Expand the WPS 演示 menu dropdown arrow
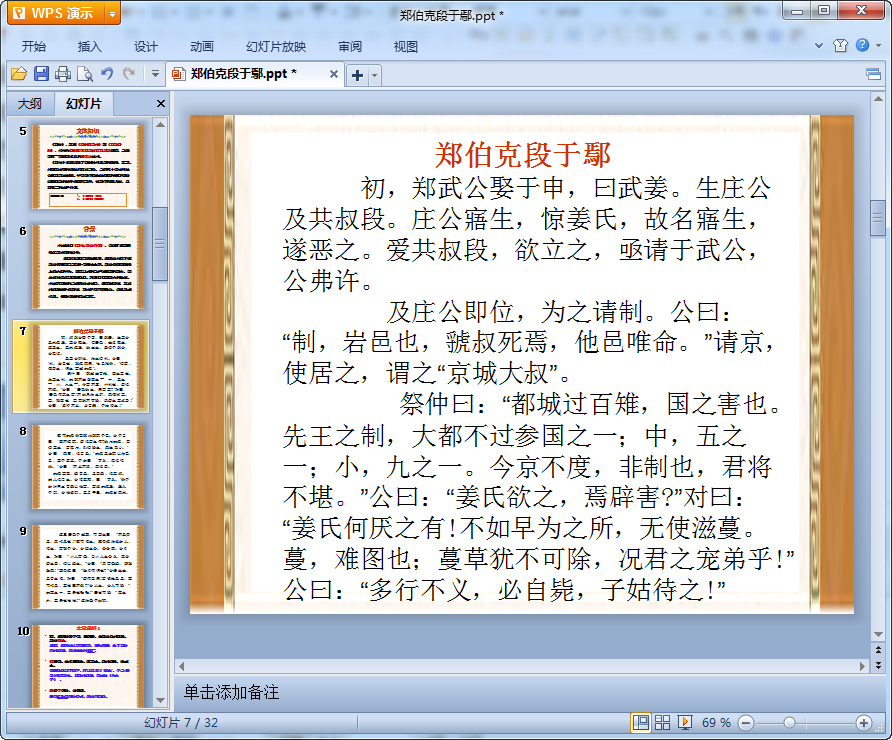 tap(113, 13)
